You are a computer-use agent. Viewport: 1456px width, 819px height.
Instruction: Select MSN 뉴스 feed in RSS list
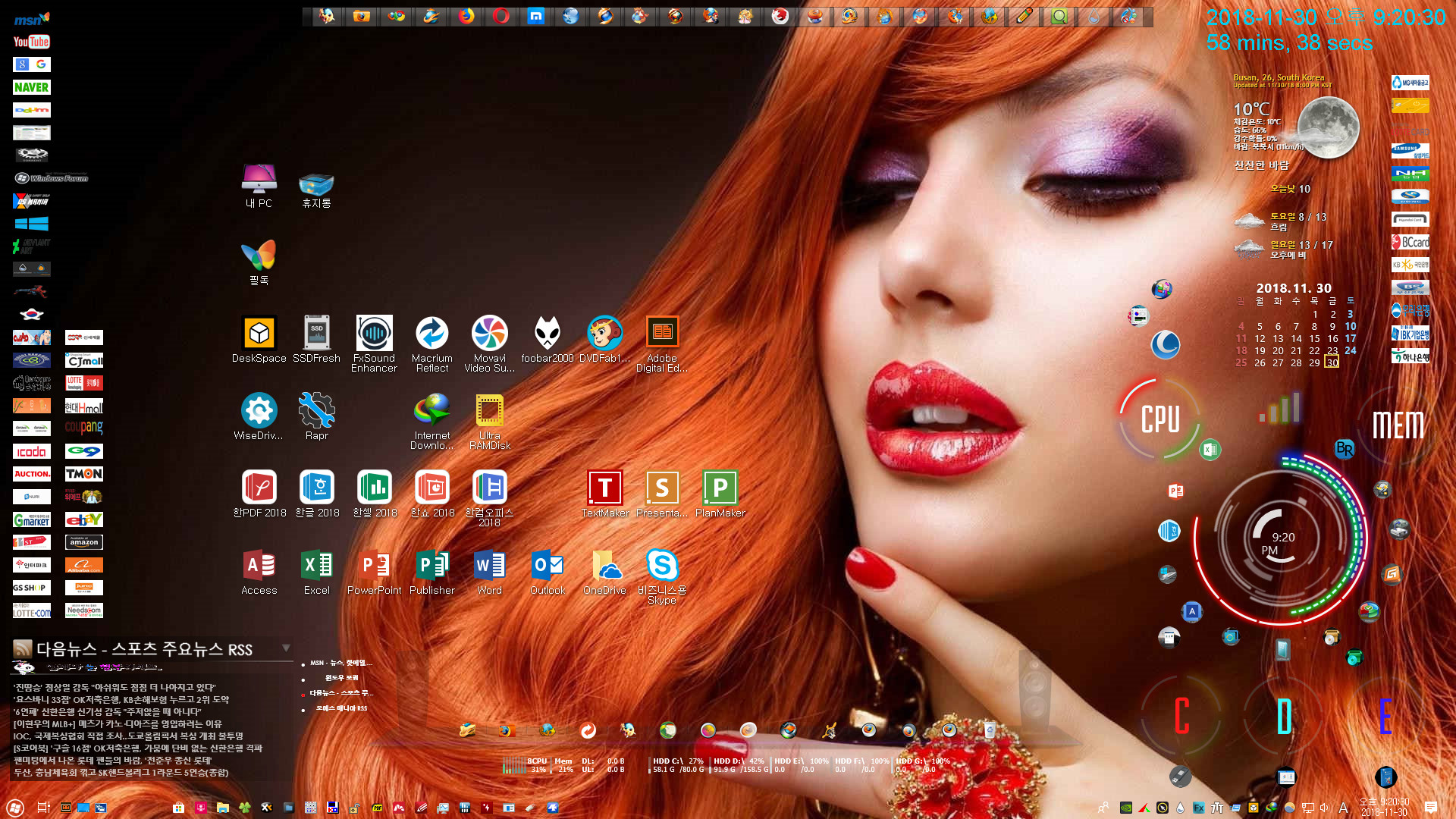(340, 663)
